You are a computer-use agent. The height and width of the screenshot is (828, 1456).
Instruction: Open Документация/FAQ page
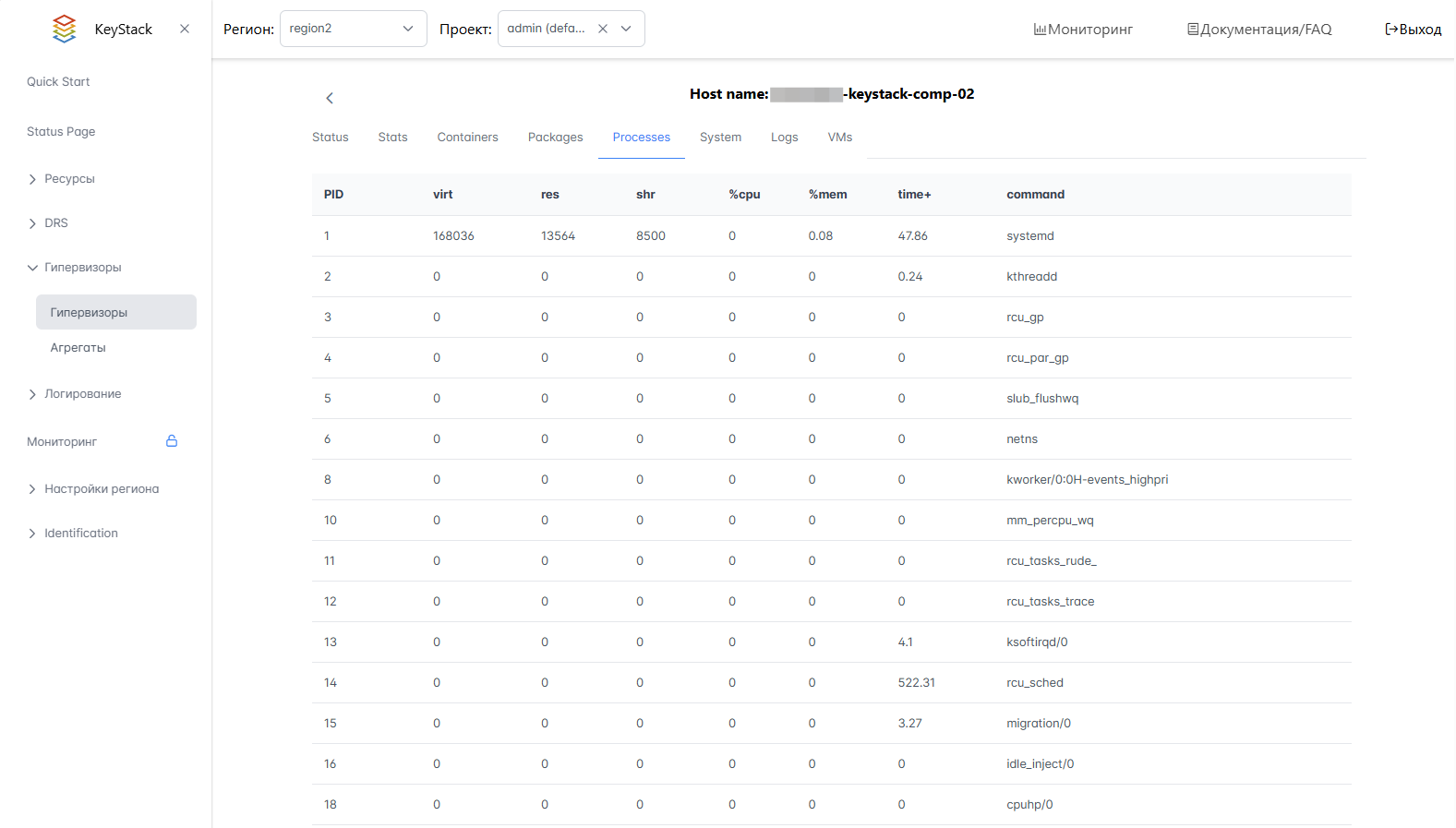(x=1259, y=30)
